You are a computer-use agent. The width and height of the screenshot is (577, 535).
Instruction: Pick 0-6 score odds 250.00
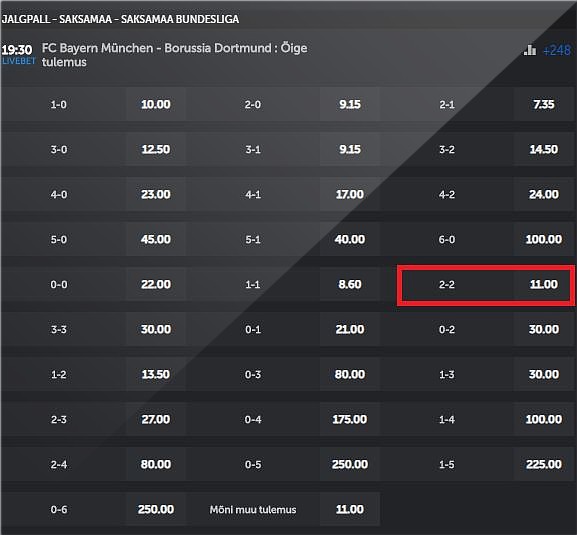click(156, 509)
